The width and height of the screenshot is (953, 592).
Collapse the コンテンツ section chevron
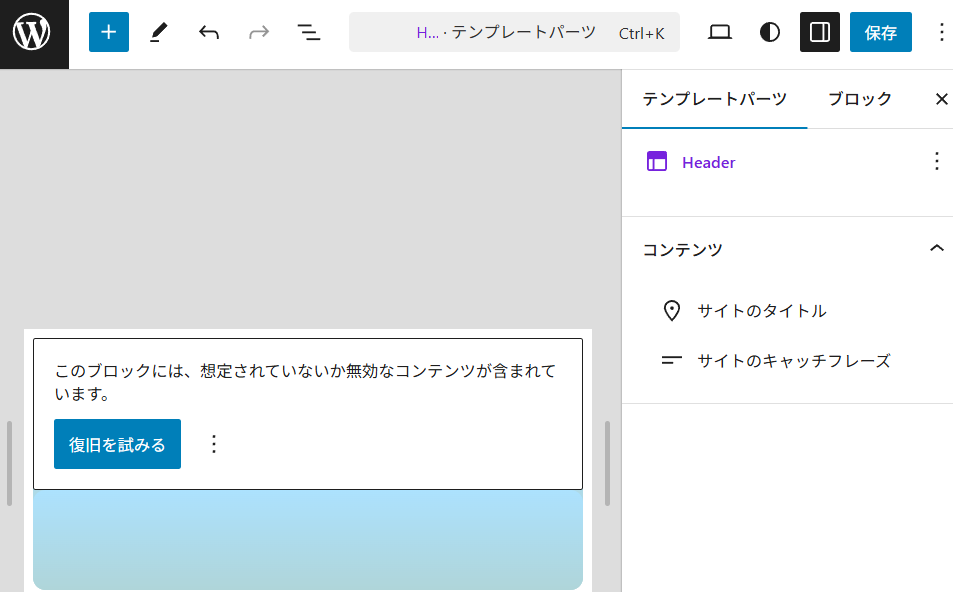[936, 249]
